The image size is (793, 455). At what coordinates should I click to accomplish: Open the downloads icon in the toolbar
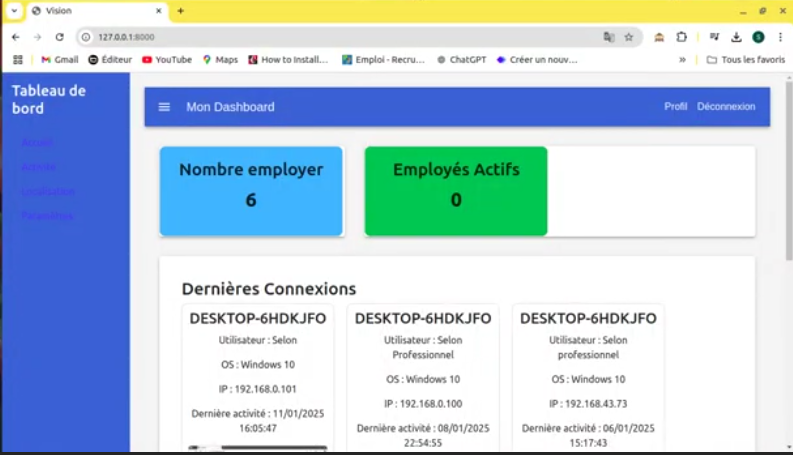pyautogui.click(x=736, y=37)
